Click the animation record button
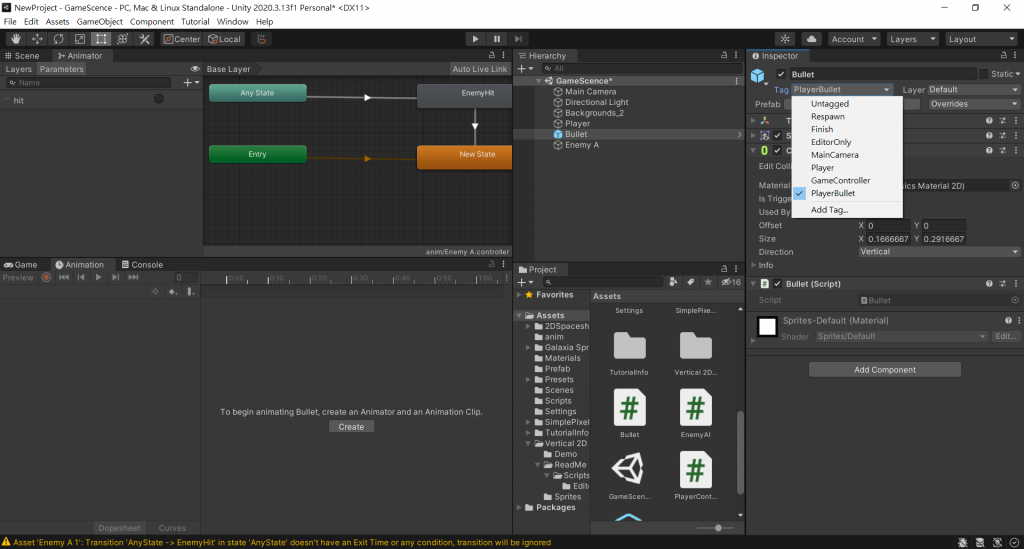Image resolution: width=1024 pixels, height=549 pixels. [x=46, y=277]
